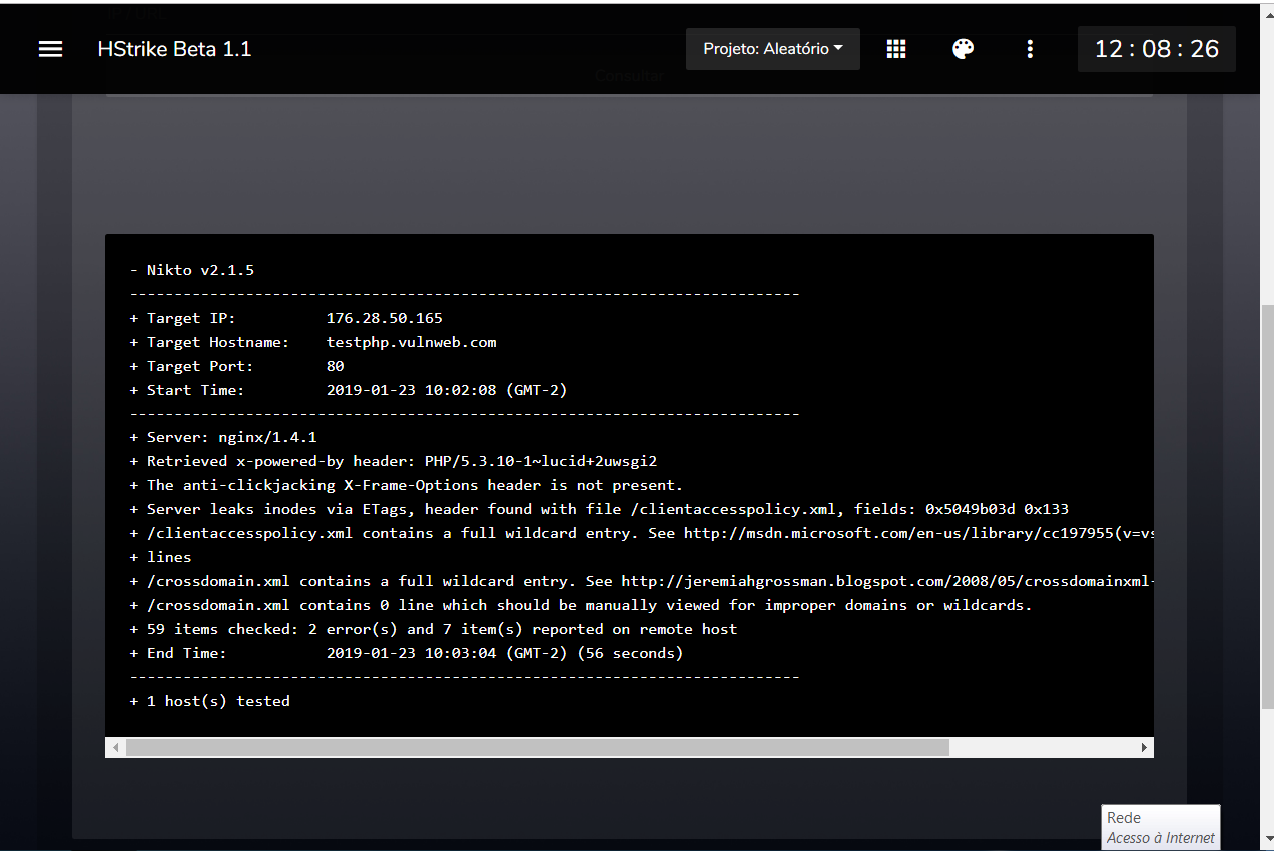Click the hostname testphp.vulnweb.com

412,342
